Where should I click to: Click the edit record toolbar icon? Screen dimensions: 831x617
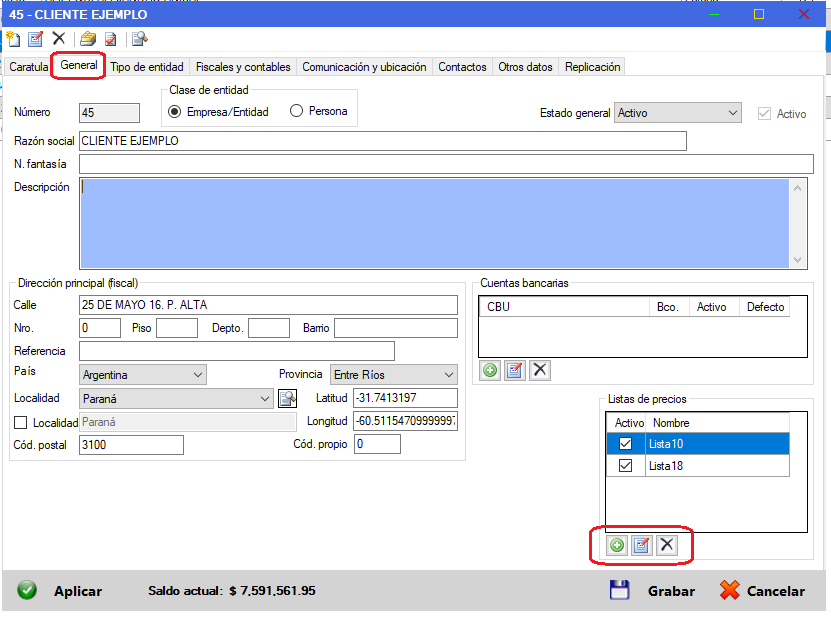coord(36,39)
